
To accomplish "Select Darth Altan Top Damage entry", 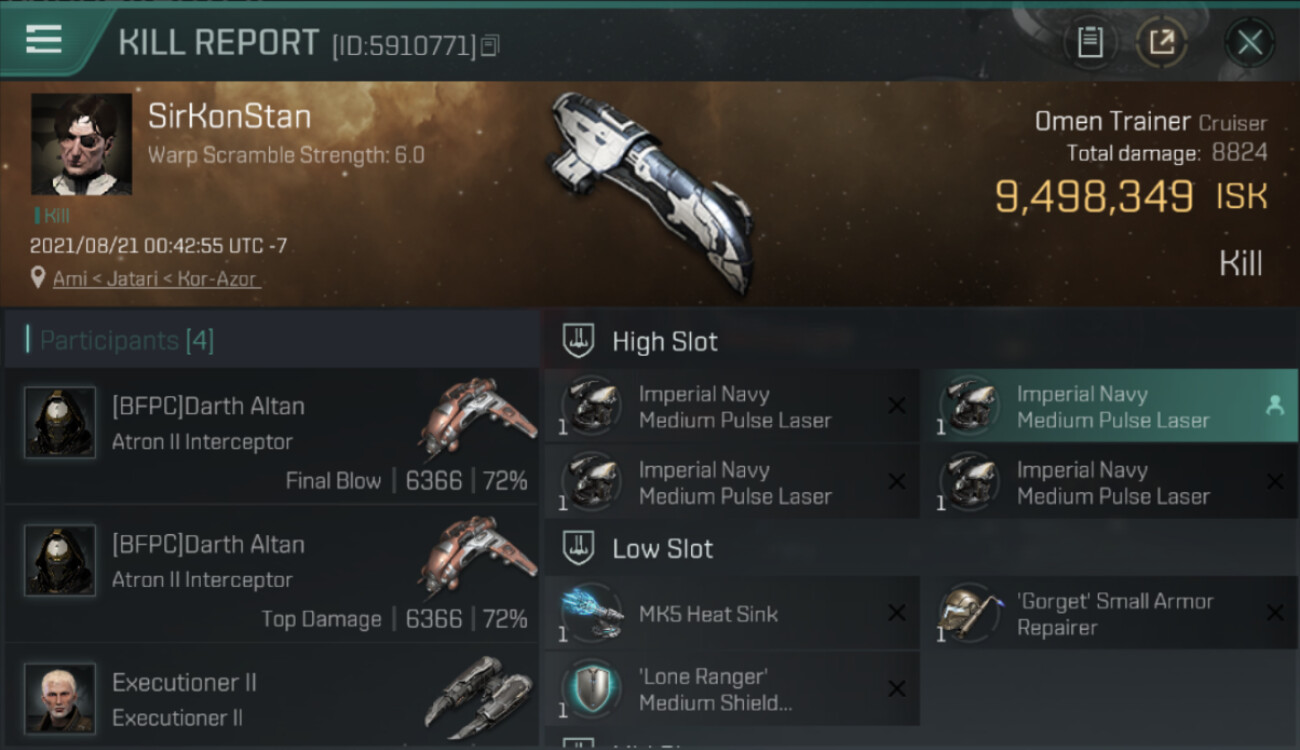I will click(x=272, y=575).
